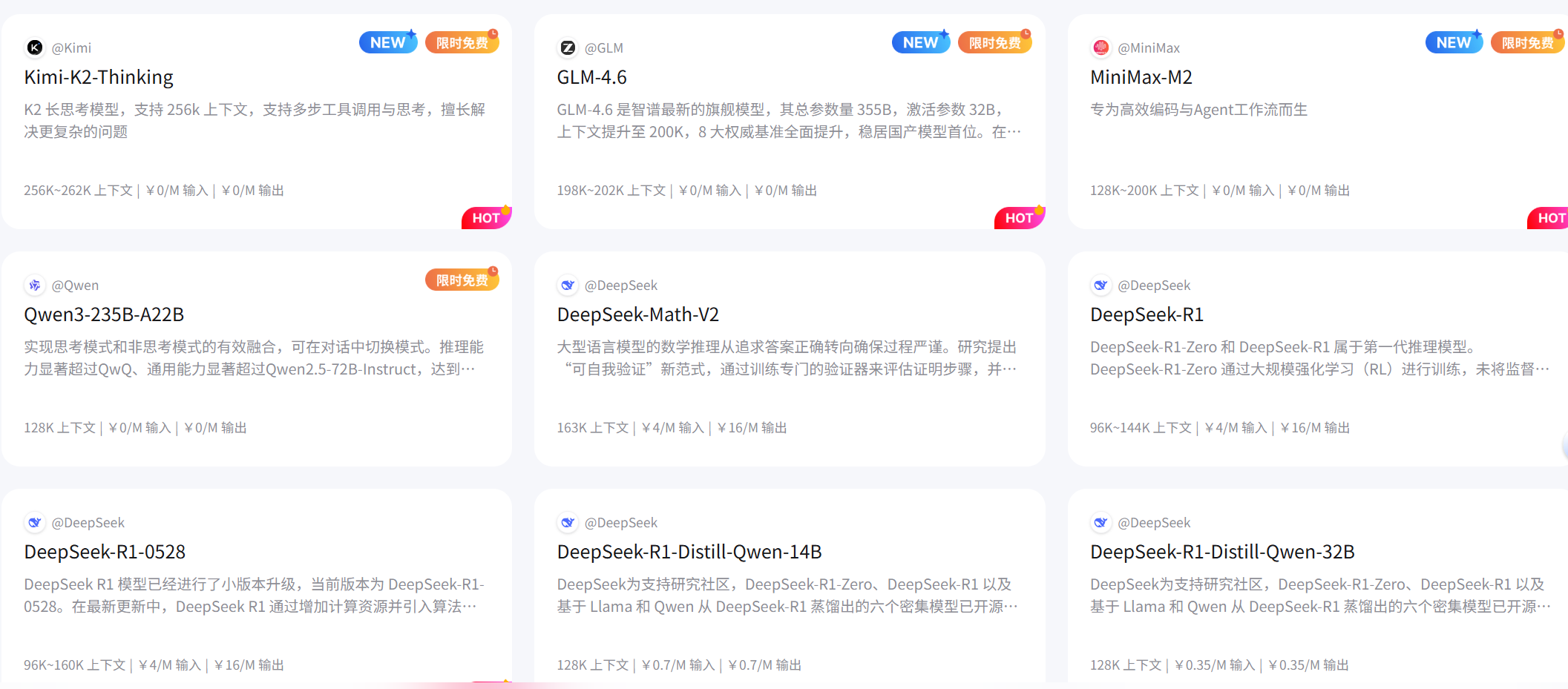The image size is (1568, 689).
Task: Click the 96K~160K 上下文 pricing line
Action: [x=154, y=665]
